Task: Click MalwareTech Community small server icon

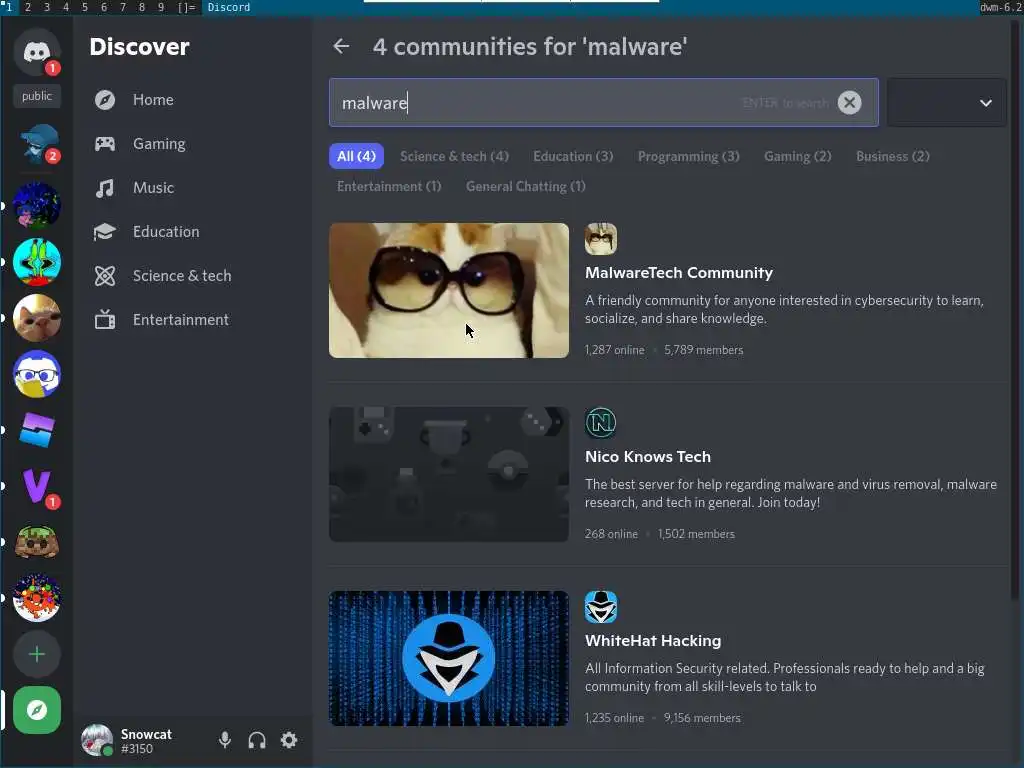Action: tap(601, 239)
